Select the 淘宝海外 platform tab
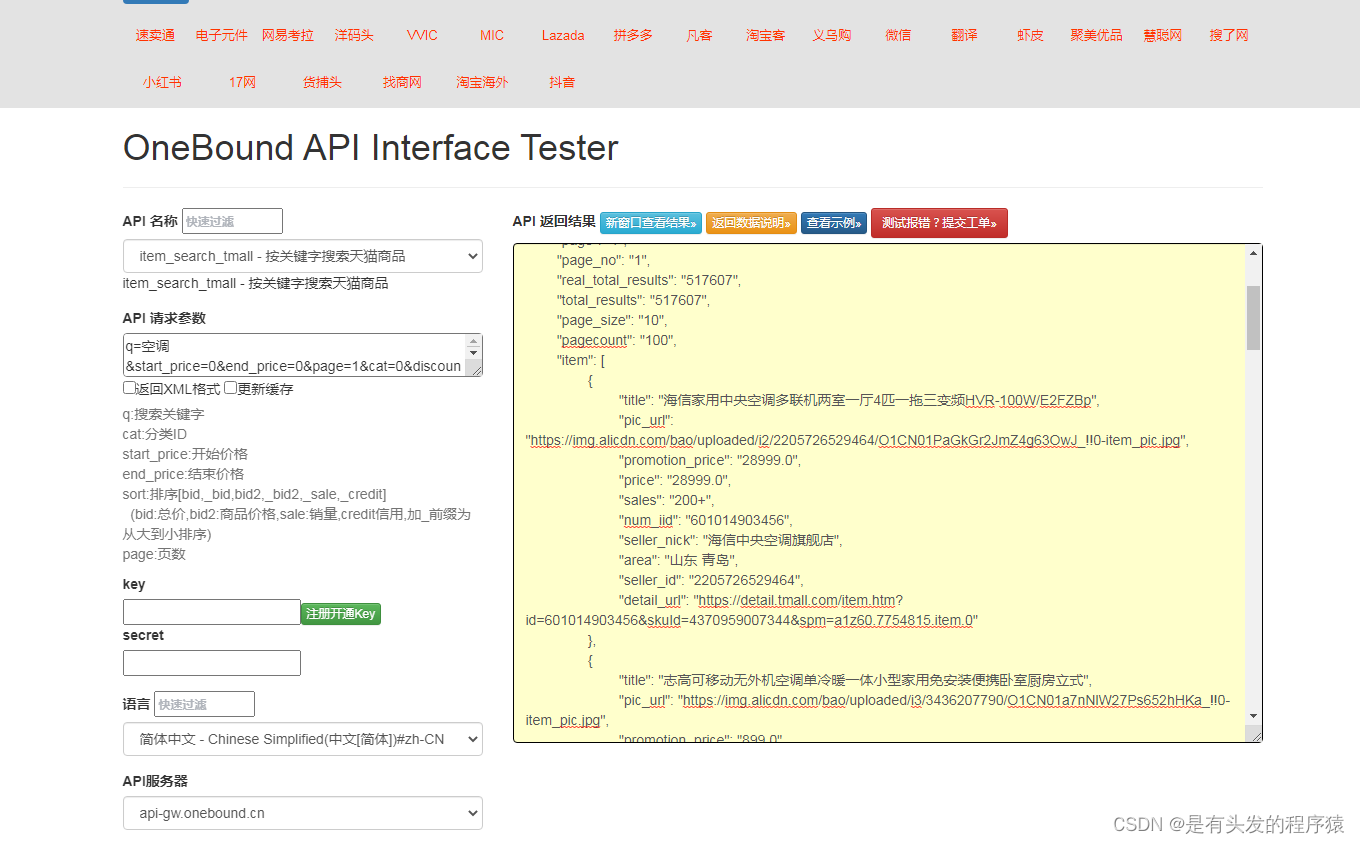This screenshot has width=1360, height=844. click(482, 82)
